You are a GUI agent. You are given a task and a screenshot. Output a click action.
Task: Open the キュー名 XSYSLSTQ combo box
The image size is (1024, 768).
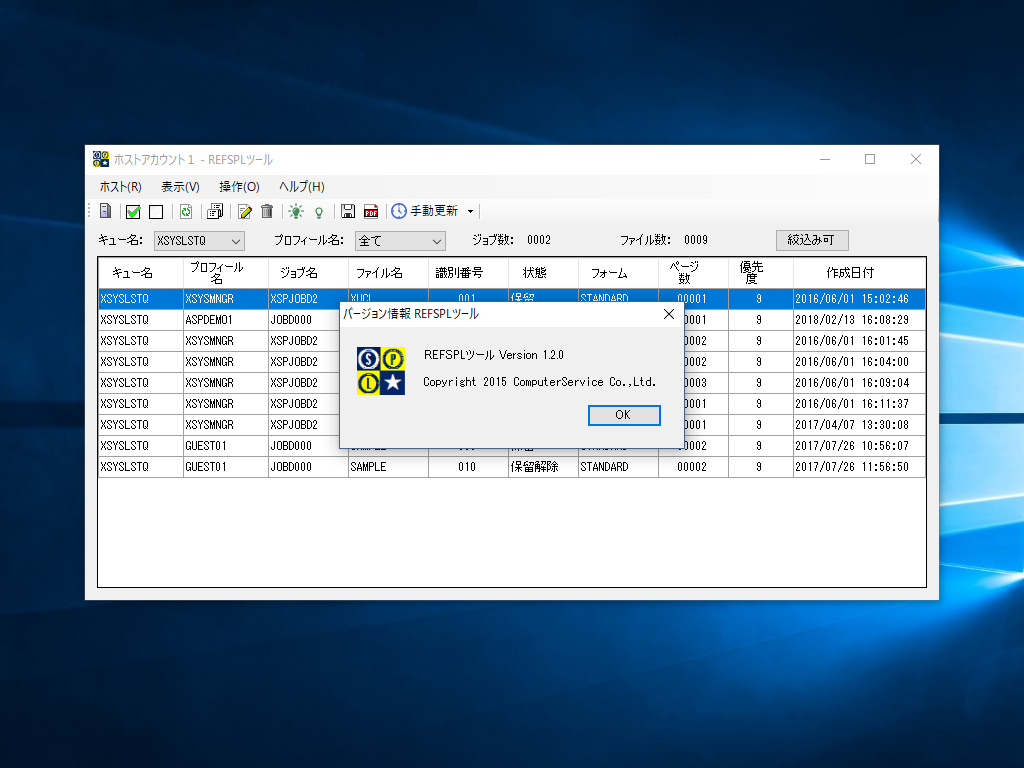(199, 241)
